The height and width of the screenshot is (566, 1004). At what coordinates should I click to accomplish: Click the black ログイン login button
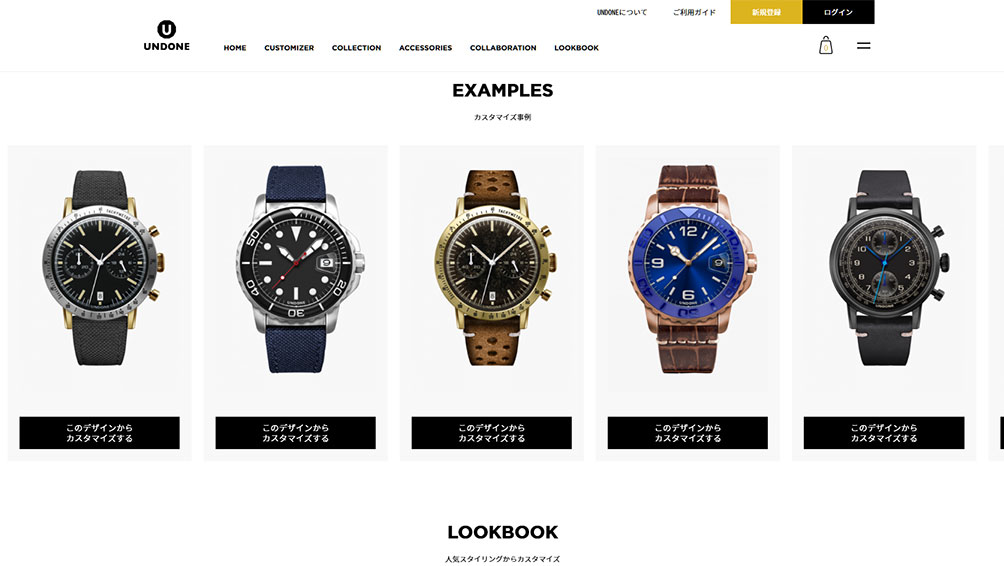pos(838,12)
